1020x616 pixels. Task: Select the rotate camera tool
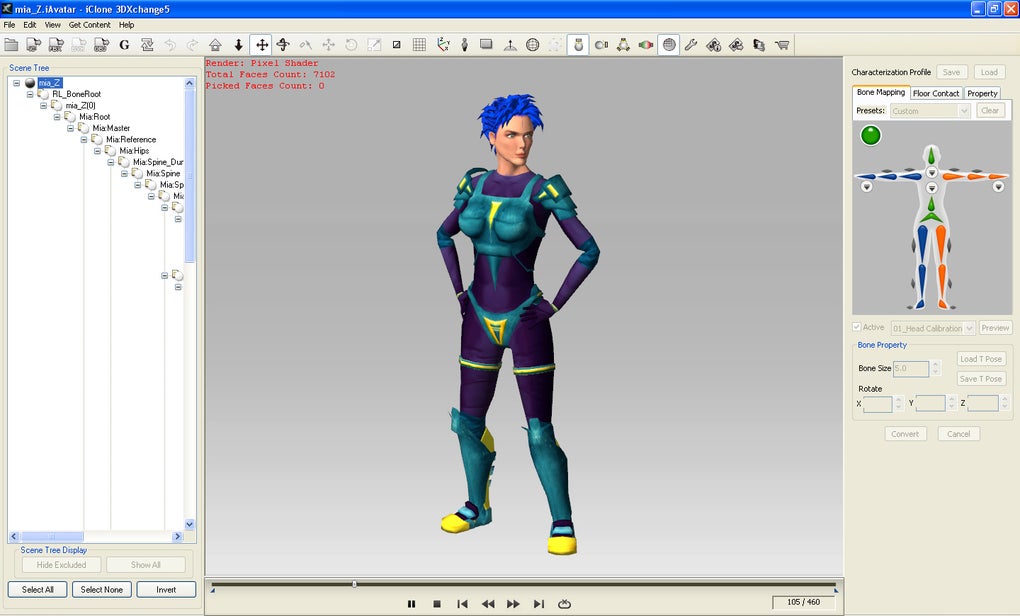click(x=283, y=45)
